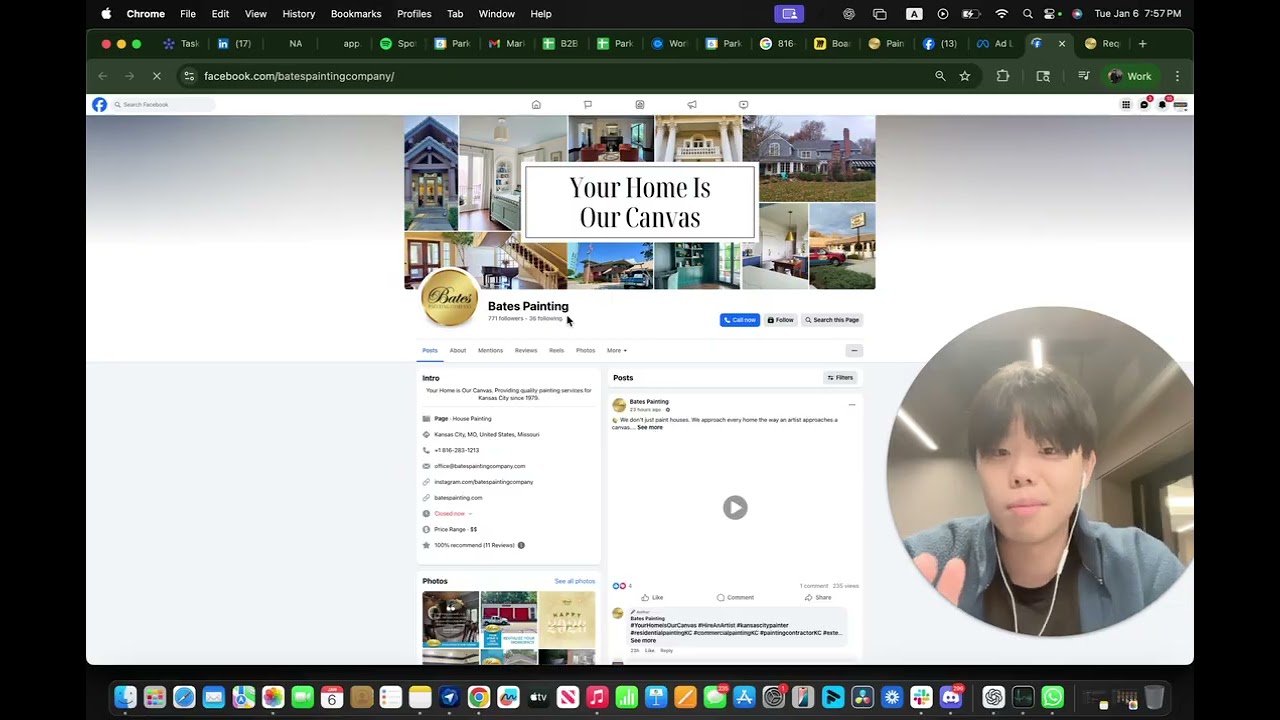Click the address bar URL facebook.com/batespaintingcompany/
1280x720 pixels.
299,76
